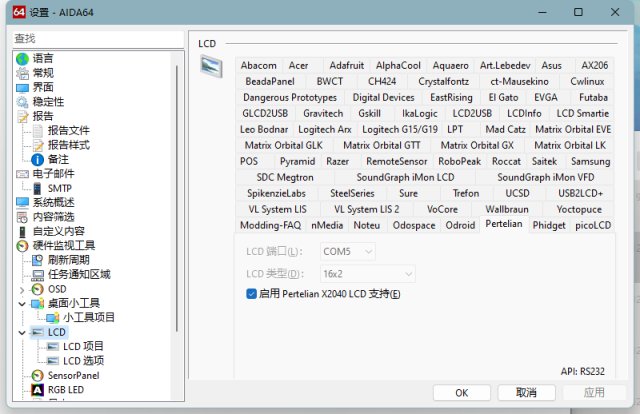
Task: Select 硬件监视工具 in the tree
Action: (64, 246)
